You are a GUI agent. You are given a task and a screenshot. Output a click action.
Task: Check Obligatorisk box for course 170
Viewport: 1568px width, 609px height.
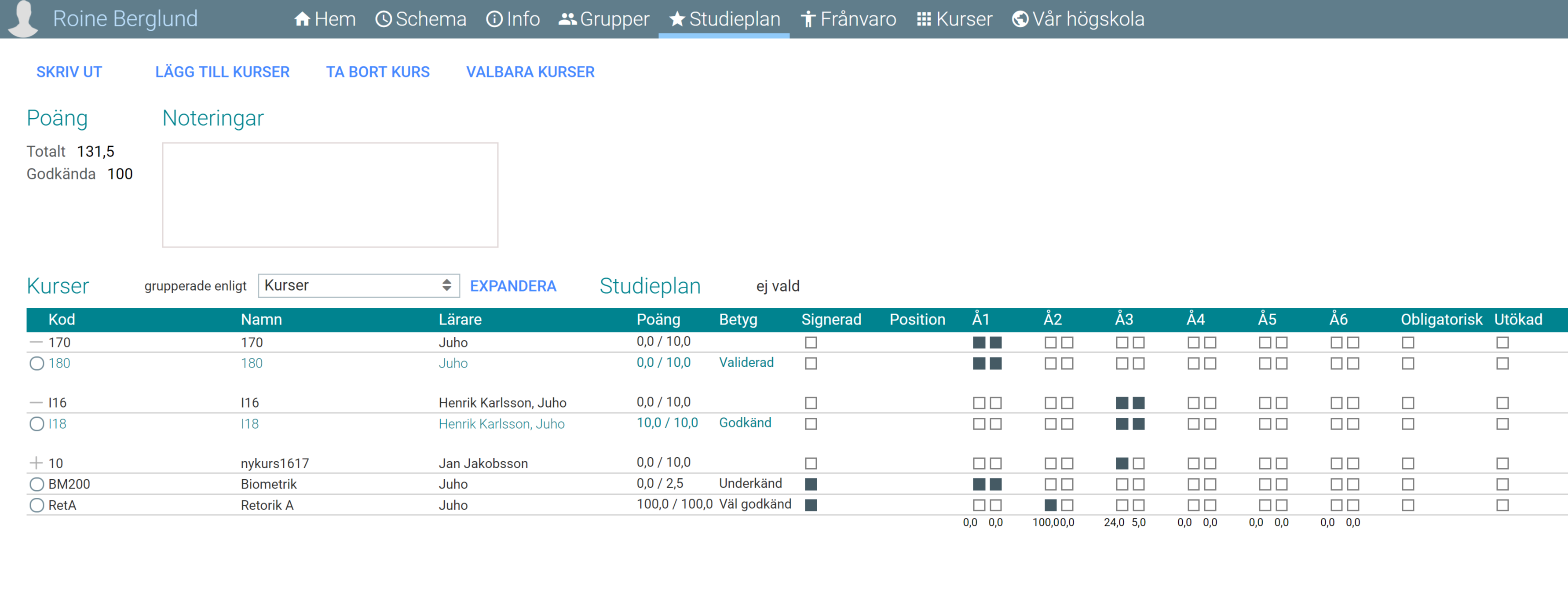(1407, 343)
